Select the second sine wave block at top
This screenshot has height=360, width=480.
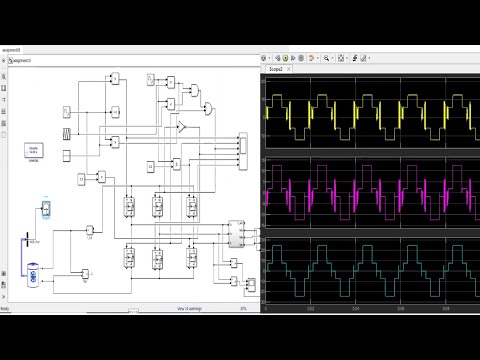coord(151,80)
